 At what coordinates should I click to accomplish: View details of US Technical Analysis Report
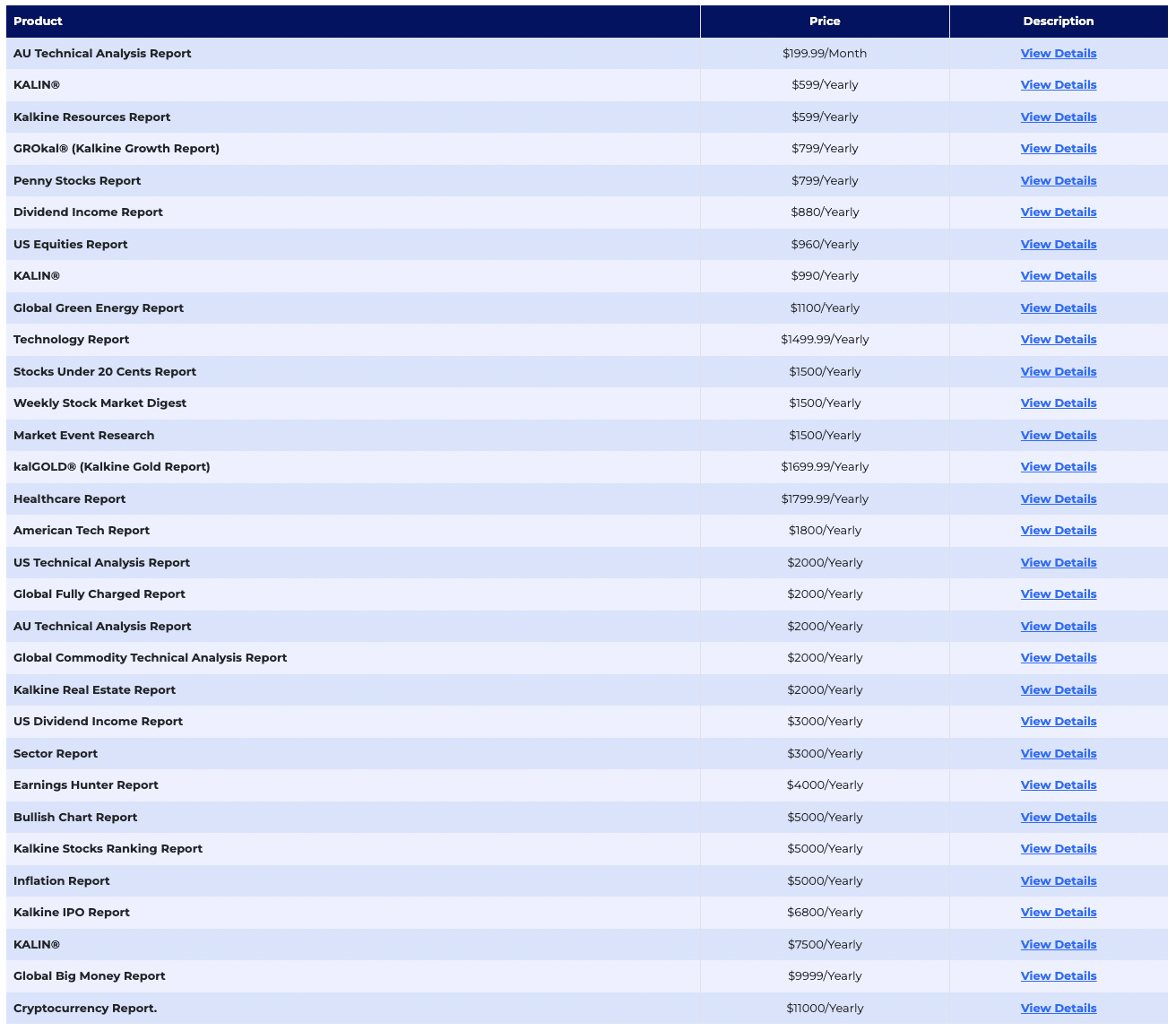click(x=1059, y=562)
